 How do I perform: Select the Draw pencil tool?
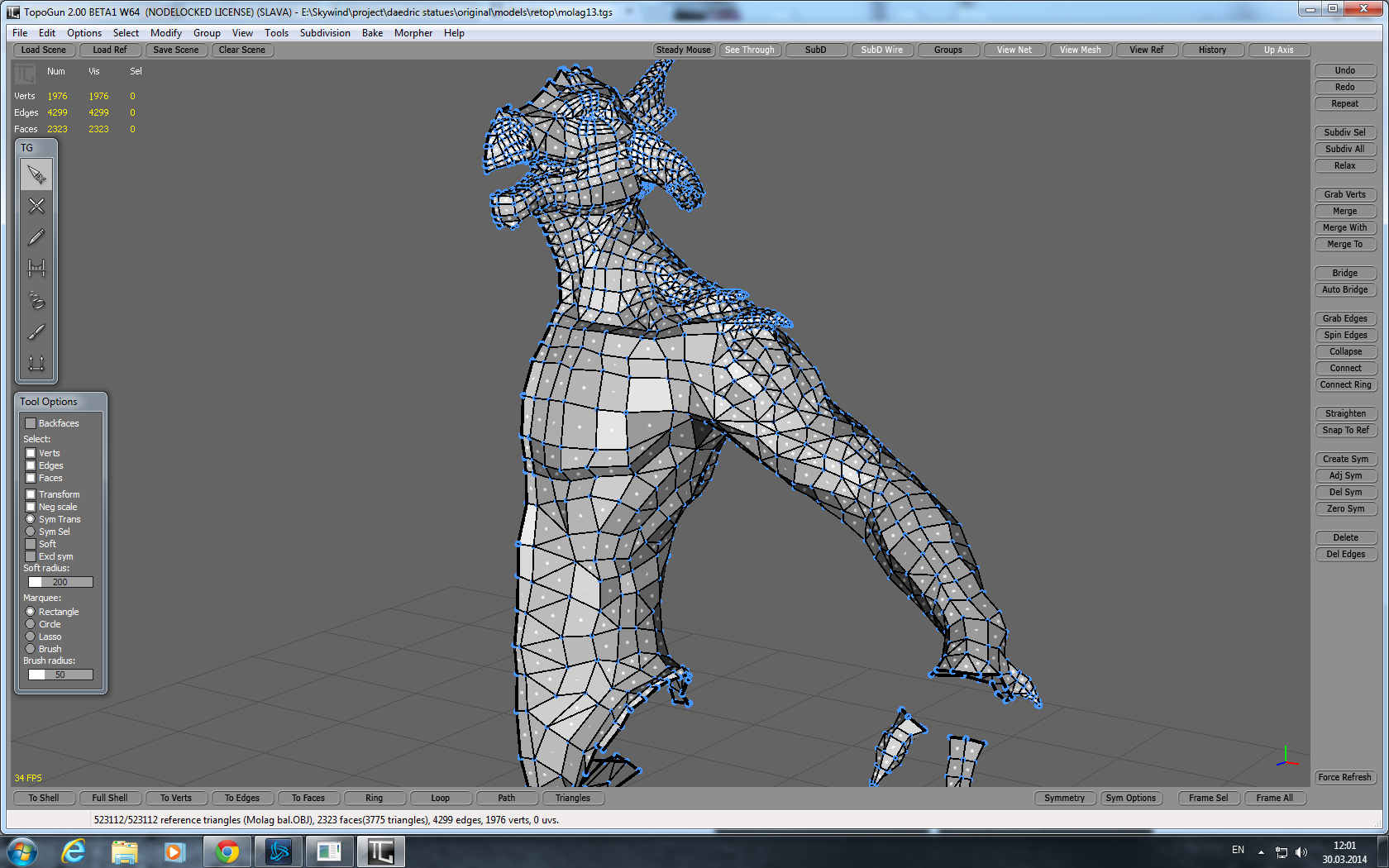pos(36,237)
